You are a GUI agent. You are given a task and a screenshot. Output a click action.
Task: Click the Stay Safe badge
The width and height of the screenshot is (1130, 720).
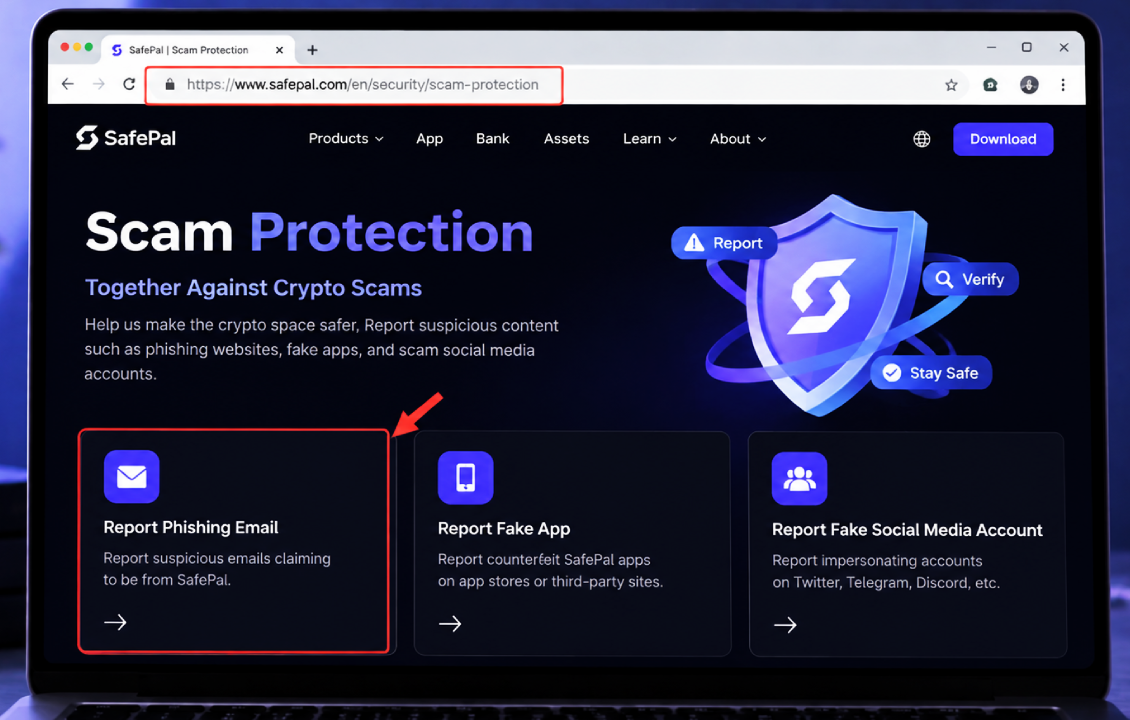931,373
